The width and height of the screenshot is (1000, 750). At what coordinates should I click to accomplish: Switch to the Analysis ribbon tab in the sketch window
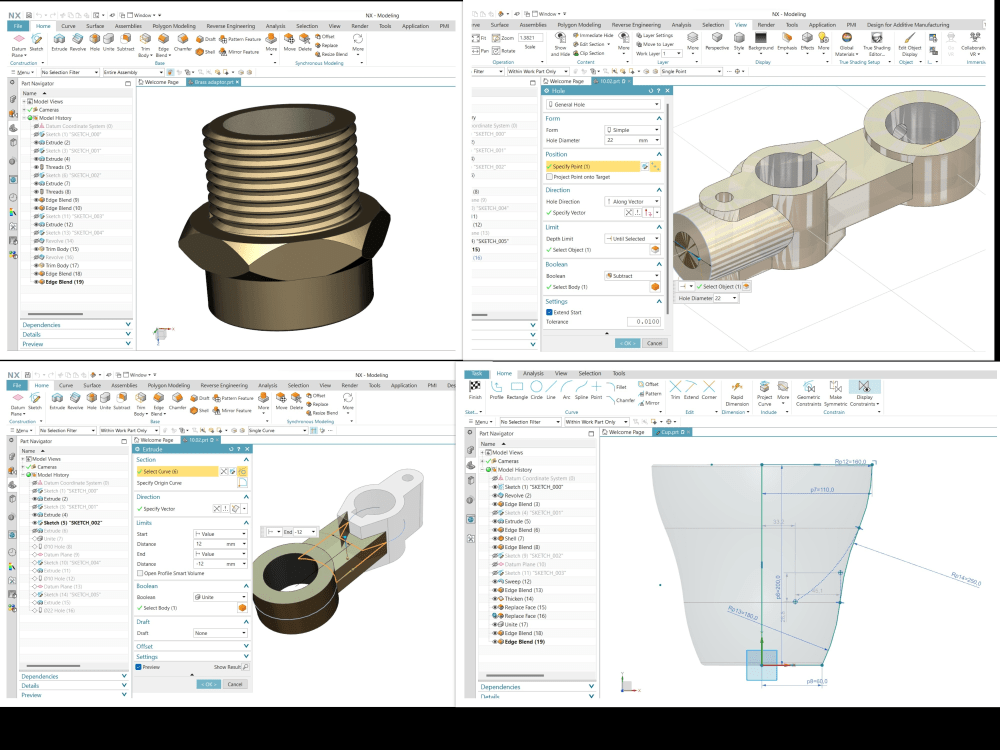coord(534,373)
